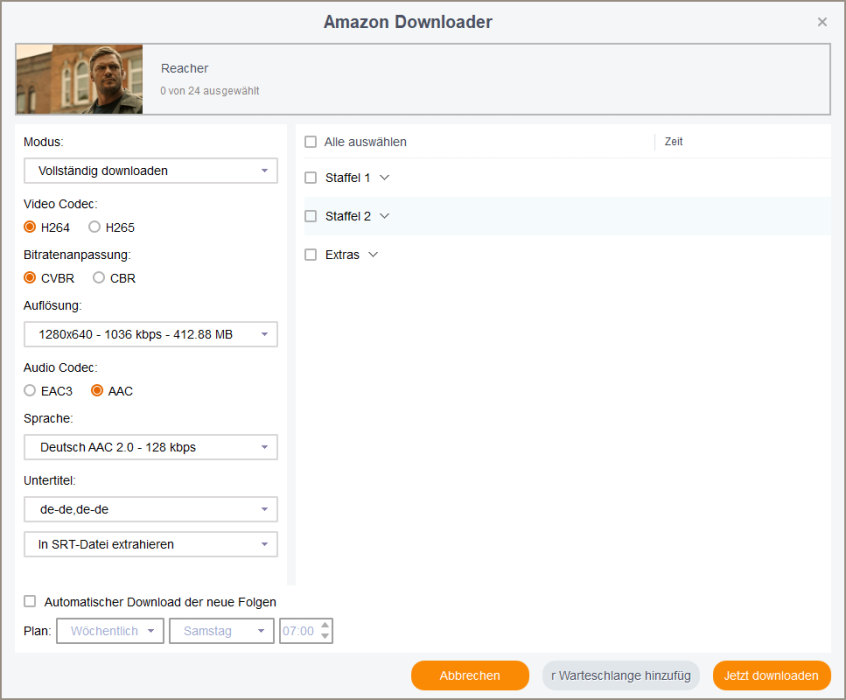Click the Abbrechen button

[x=469, y=676]
